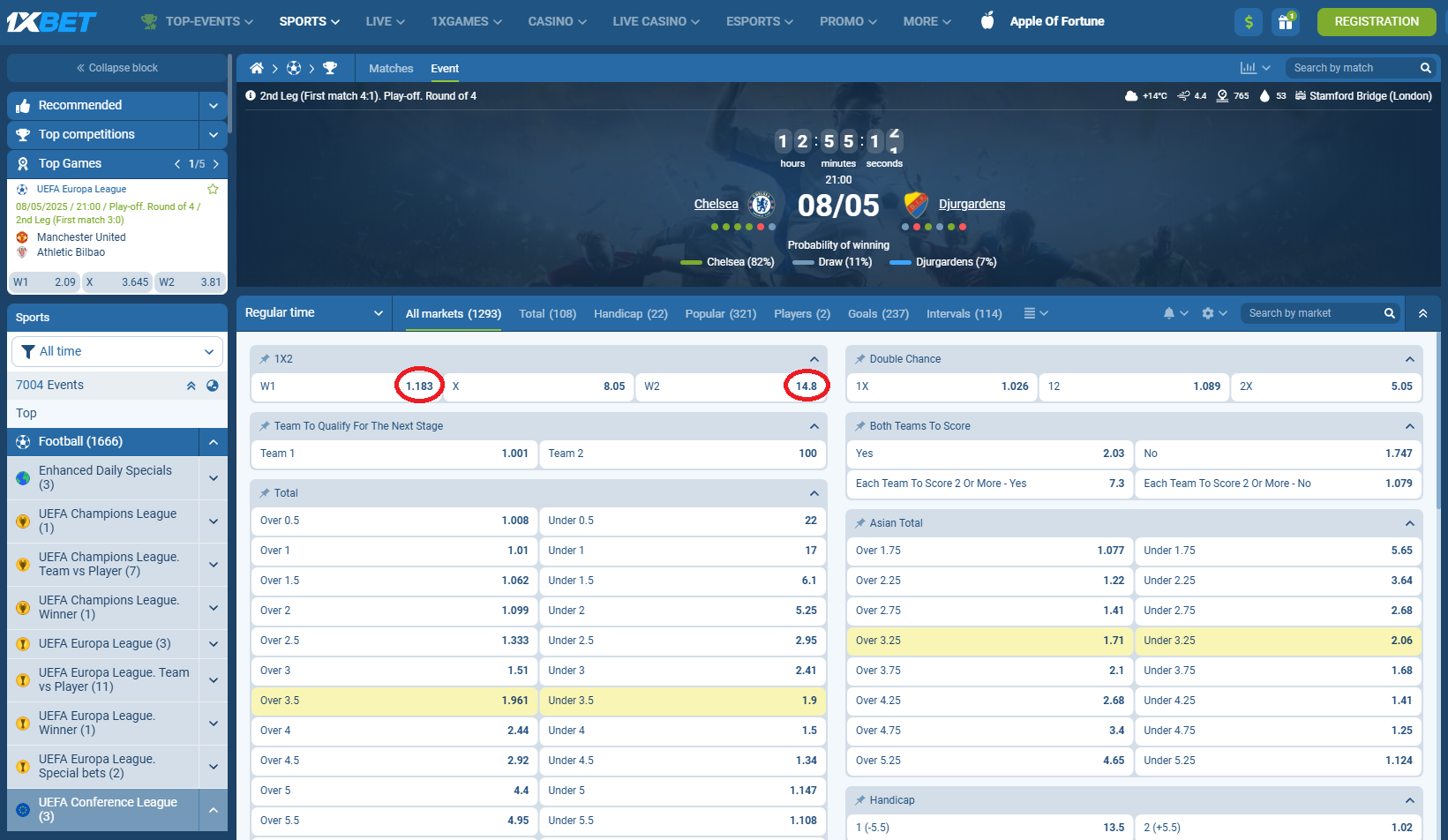Open the dollar deposit icon

point(1249,22)
